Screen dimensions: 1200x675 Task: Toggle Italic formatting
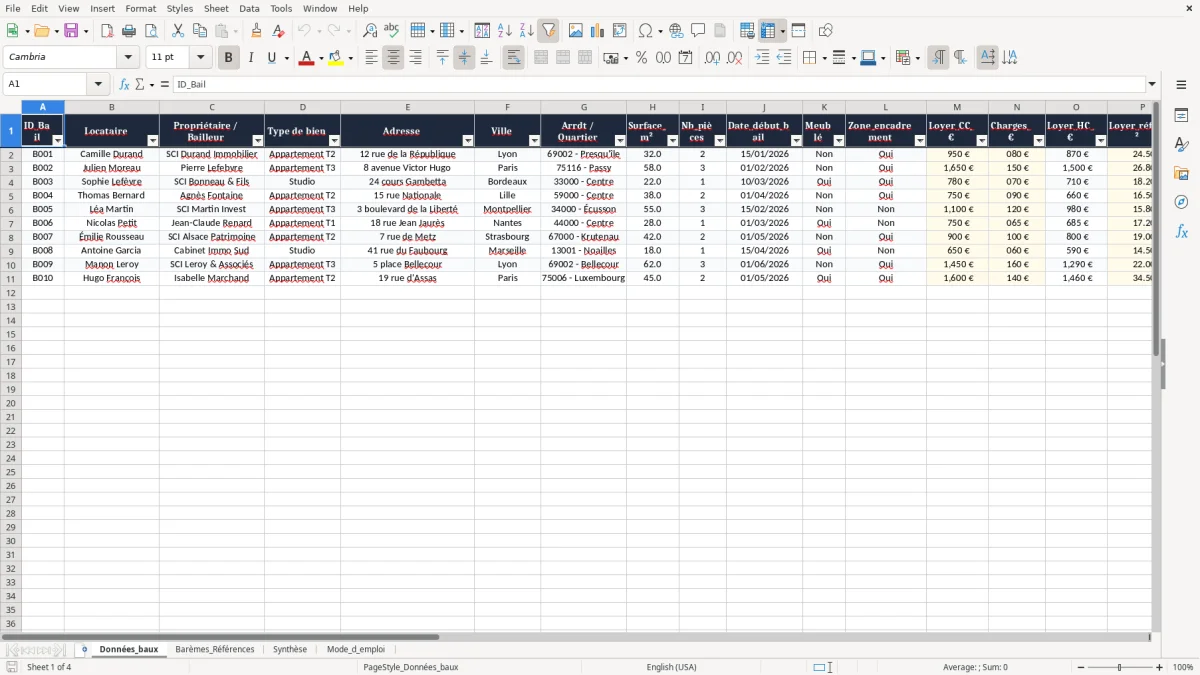[x=251, y=58]
